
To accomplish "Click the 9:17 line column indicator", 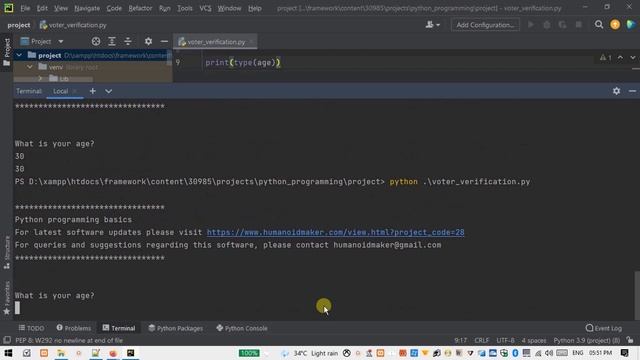I will click(x=460, y=340).
